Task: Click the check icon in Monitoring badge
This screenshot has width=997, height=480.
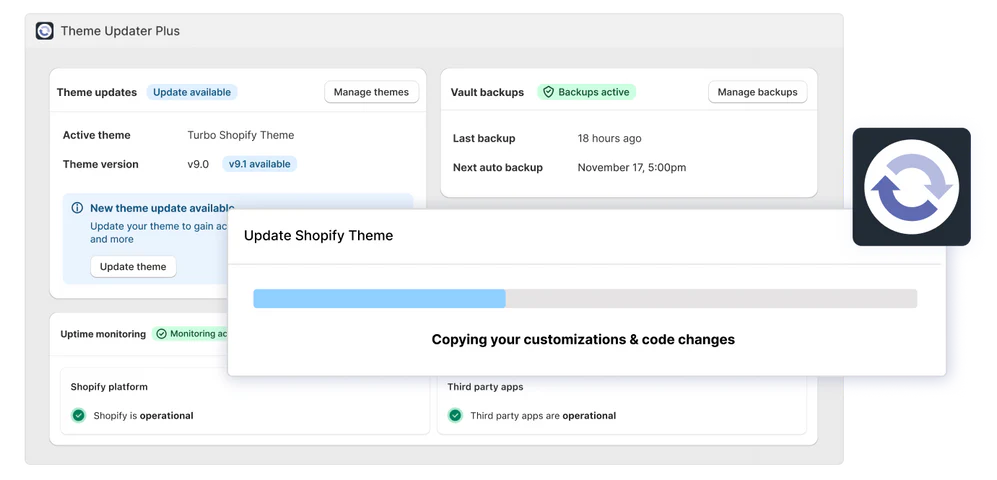Action: click(x=162, y=334)
